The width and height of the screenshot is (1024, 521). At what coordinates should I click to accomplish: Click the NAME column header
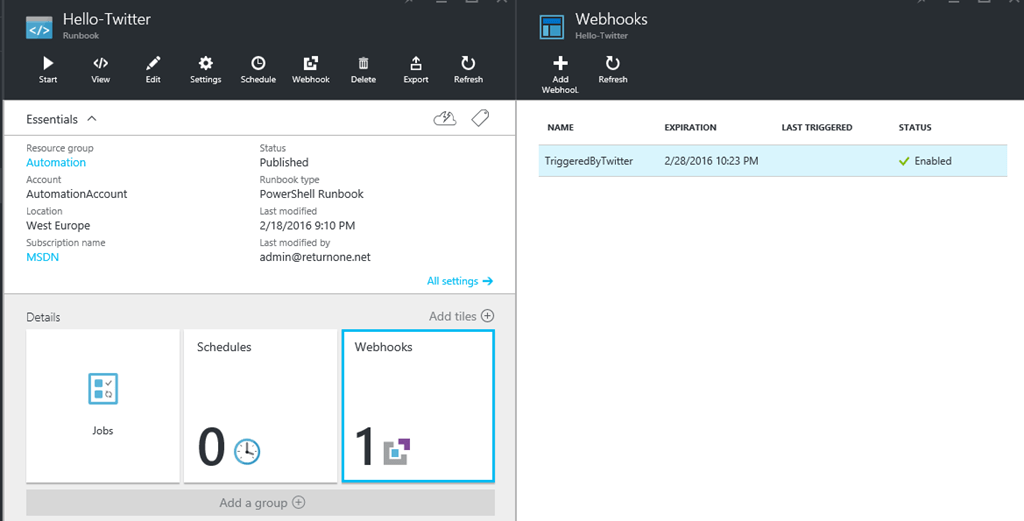560,127
